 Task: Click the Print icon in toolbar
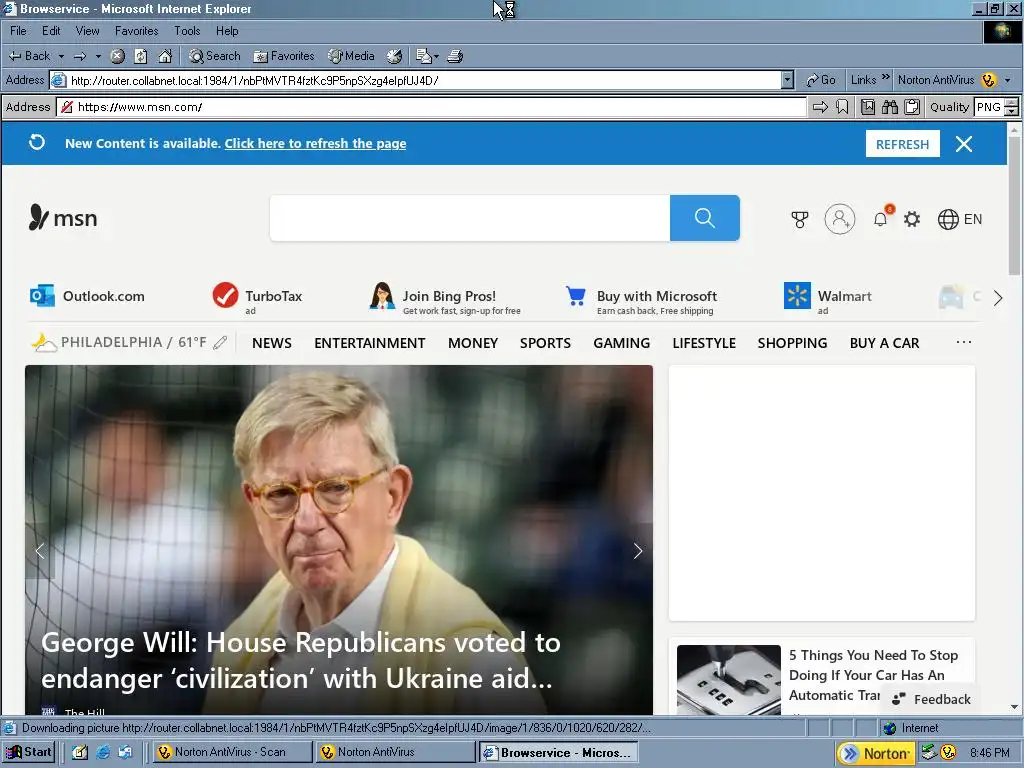click(x=455, y=56)
